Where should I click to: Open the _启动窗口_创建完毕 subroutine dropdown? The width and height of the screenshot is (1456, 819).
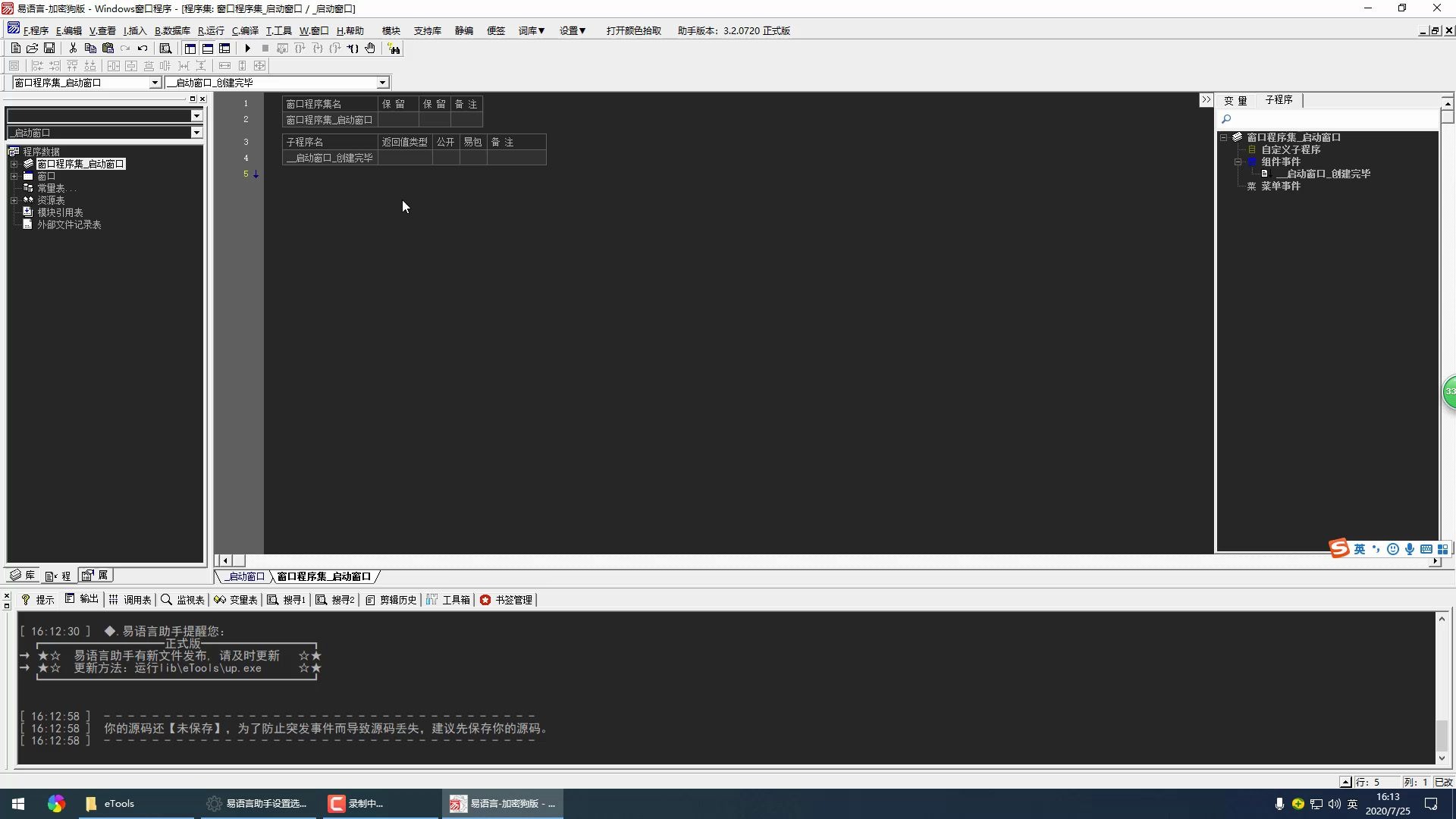pos(382,83)
